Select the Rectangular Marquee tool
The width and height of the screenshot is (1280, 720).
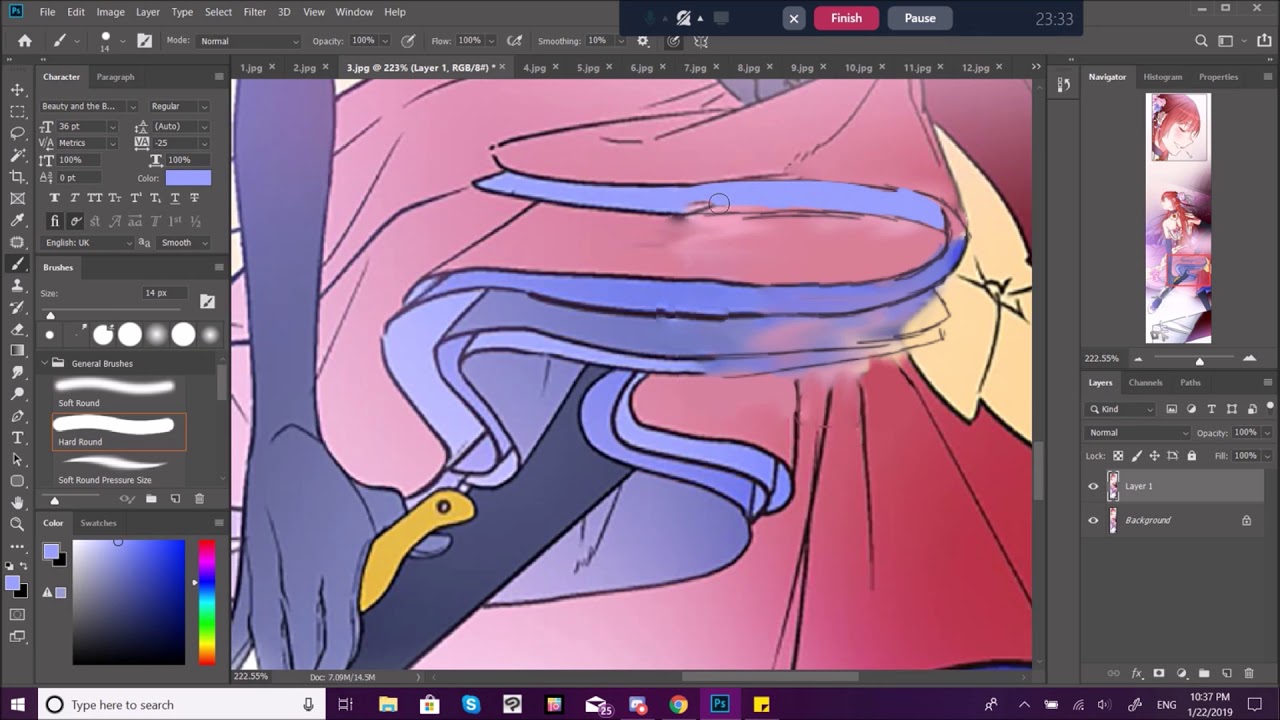pos(17,112)
